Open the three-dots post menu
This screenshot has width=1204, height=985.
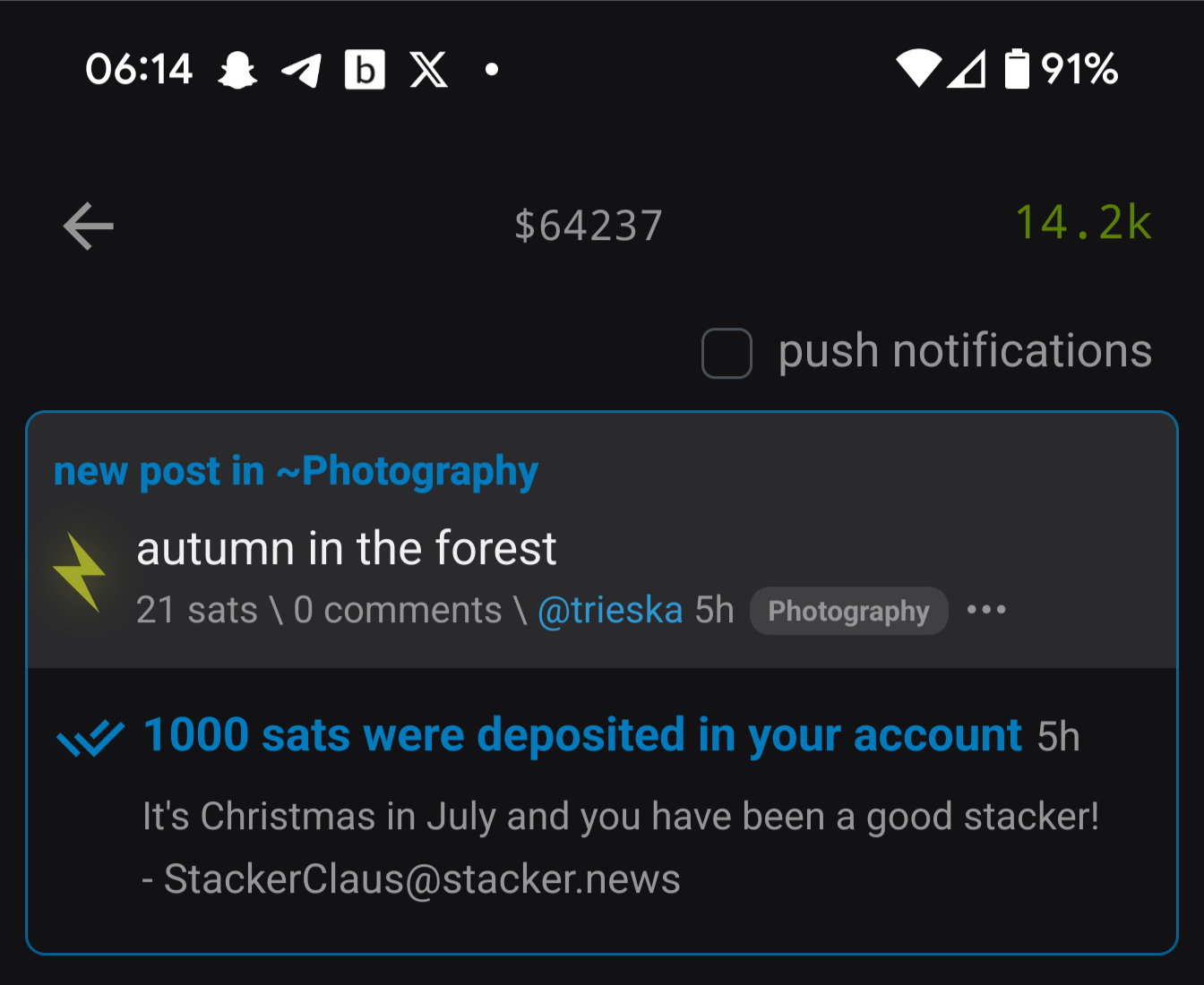coord(986,610)
